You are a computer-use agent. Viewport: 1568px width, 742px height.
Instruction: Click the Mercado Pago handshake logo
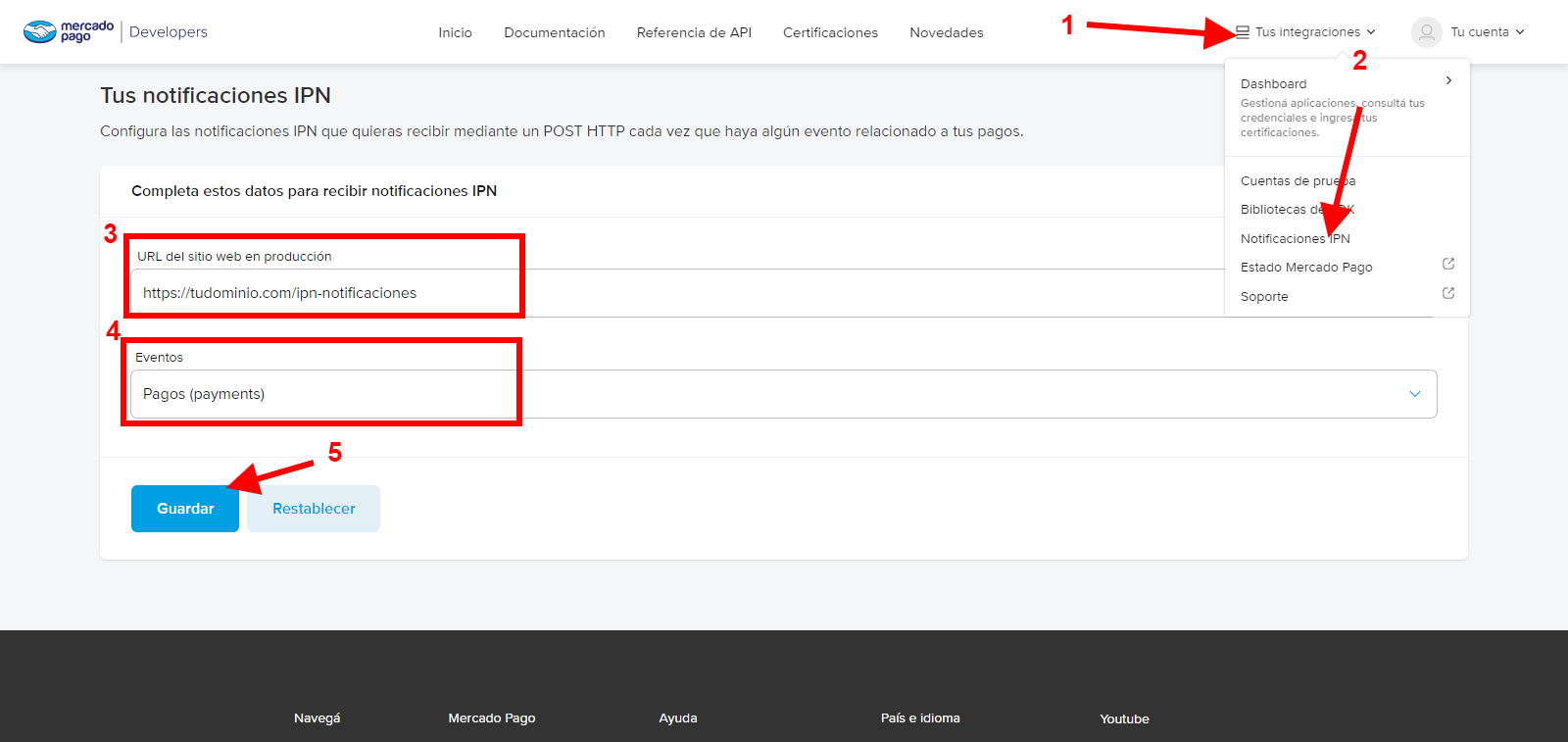(x=41, y=32)
